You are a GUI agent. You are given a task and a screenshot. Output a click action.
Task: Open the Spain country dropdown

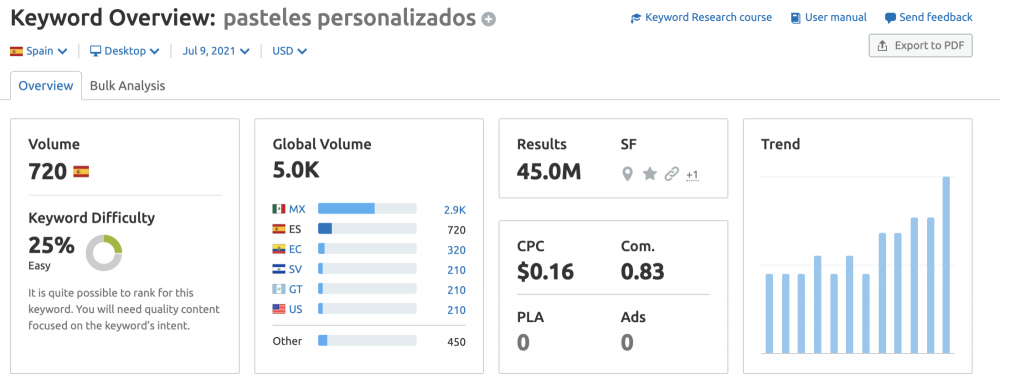pos(39,51)
